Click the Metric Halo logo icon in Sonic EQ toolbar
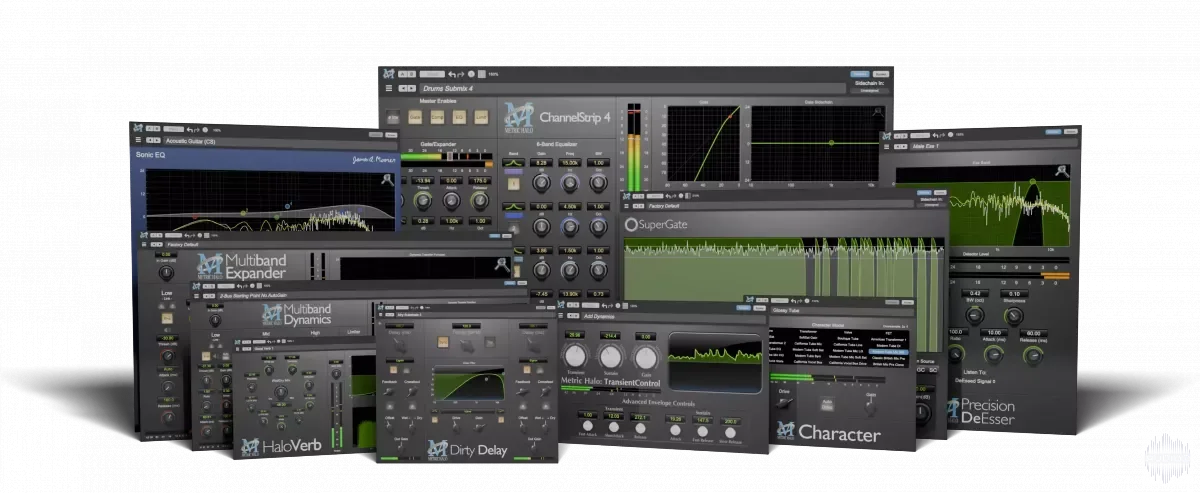 (138, 128)
